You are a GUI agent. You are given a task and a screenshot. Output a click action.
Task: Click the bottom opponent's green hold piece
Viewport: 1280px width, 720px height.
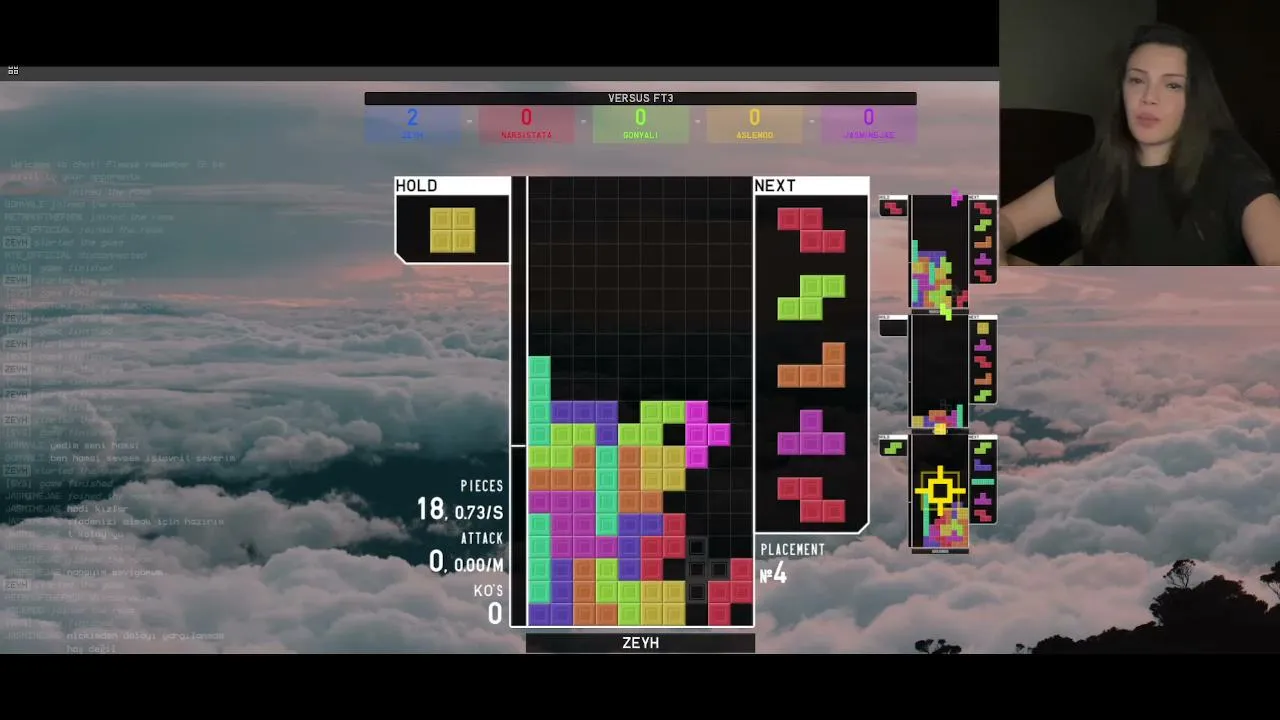[x=893, y=447]
